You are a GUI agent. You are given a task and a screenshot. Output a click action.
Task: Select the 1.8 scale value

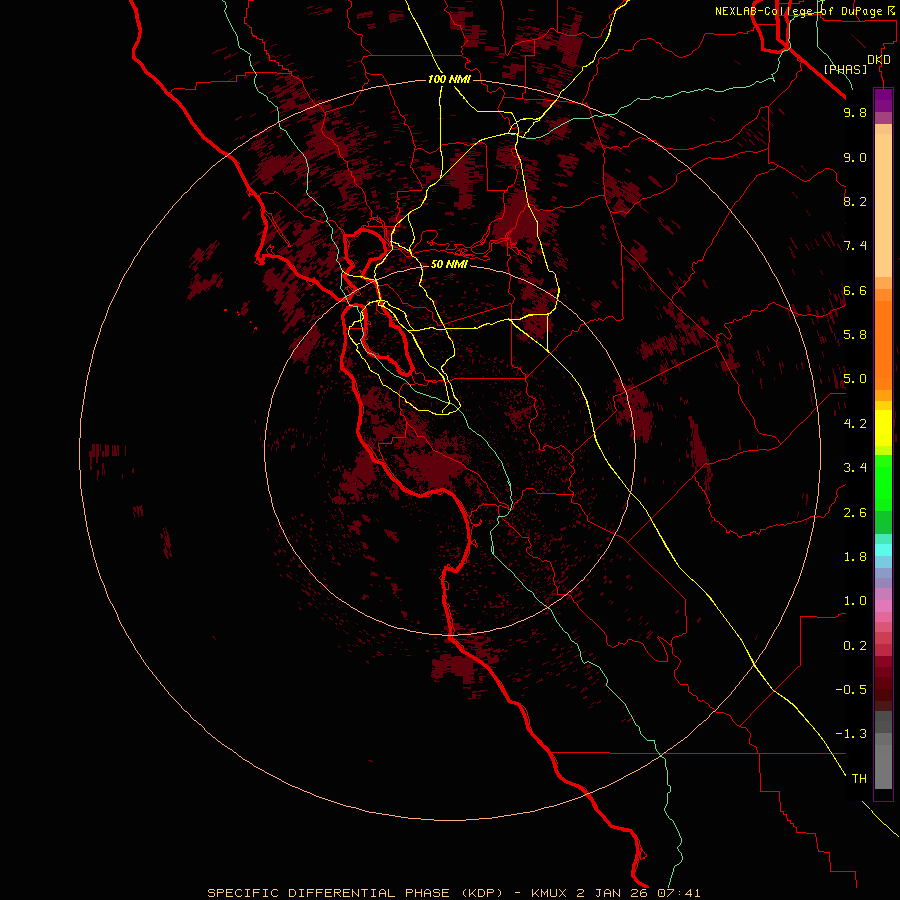pos(855,557)
